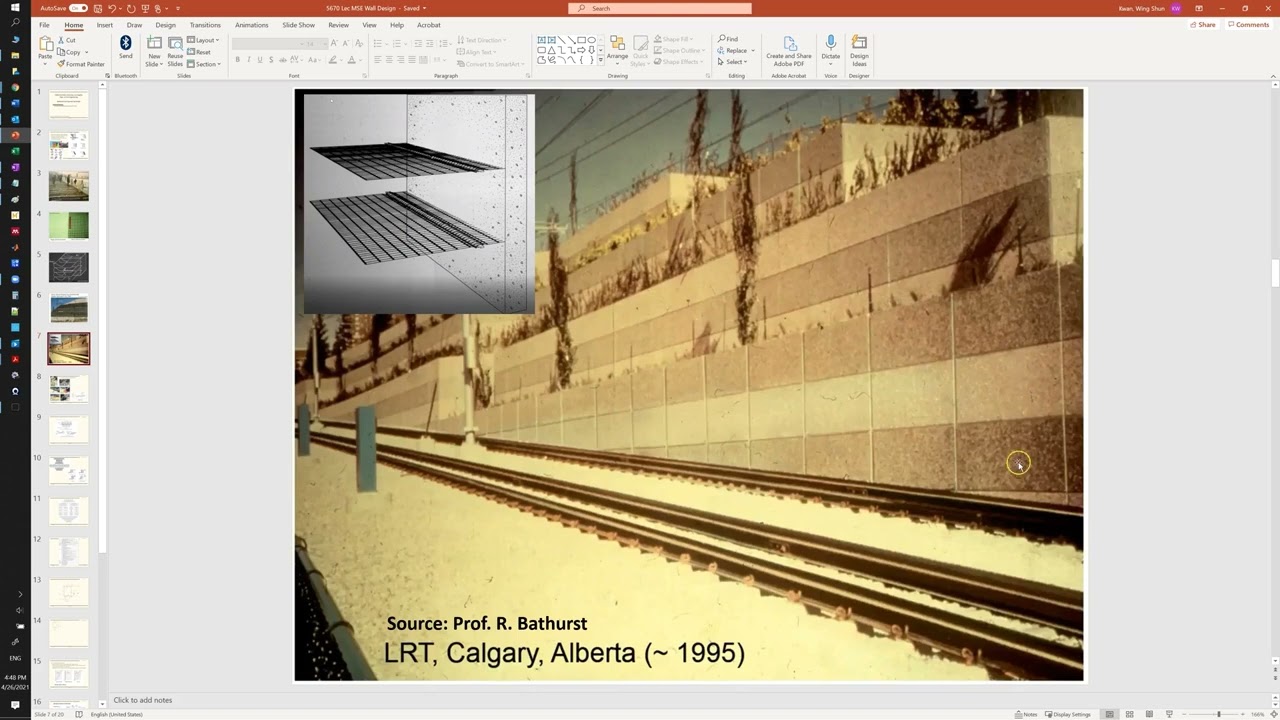Open the Reuse Slides pane

175,51
